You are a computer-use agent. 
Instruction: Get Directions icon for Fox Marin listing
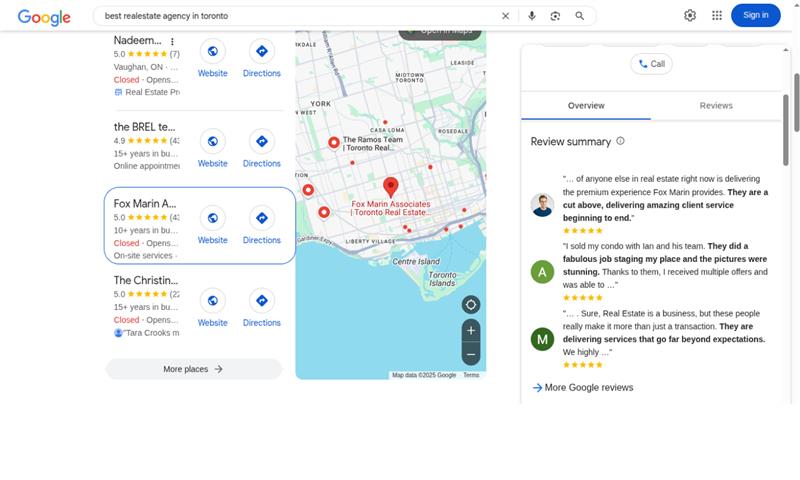point(262,218)
